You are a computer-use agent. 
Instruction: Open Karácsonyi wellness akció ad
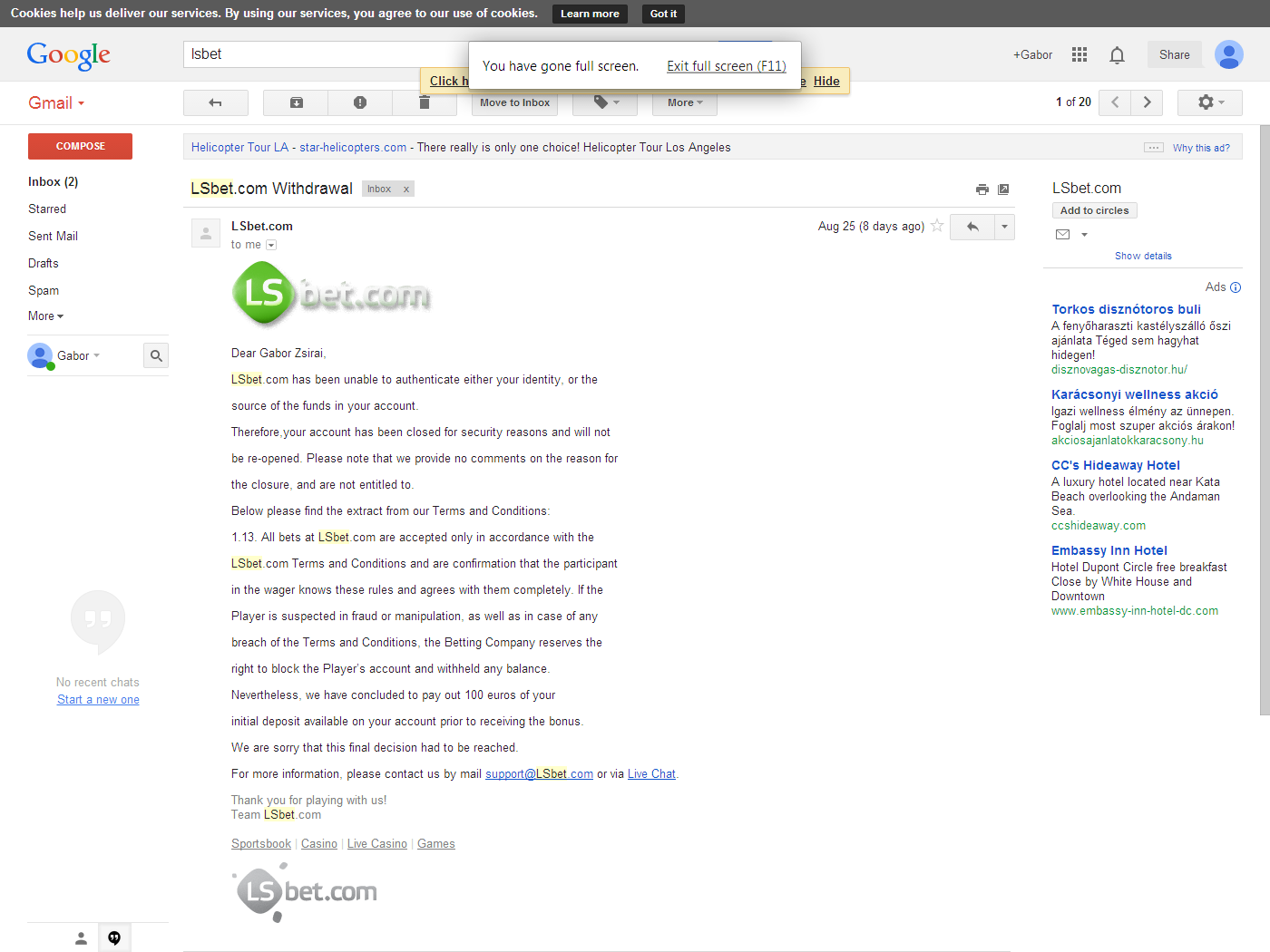click(1135, 394)
